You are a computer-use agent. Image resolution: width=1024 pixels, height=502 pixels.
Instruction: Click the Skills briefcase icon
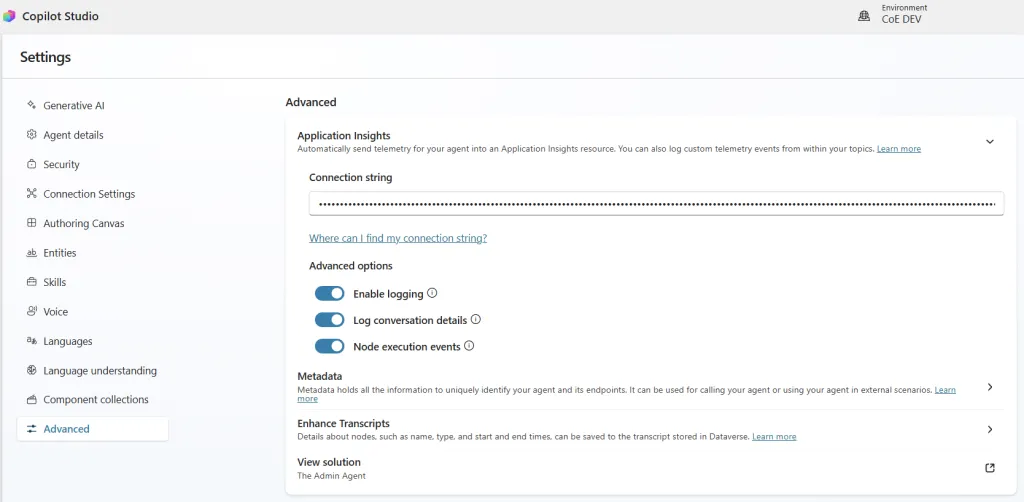coord(31,282)
